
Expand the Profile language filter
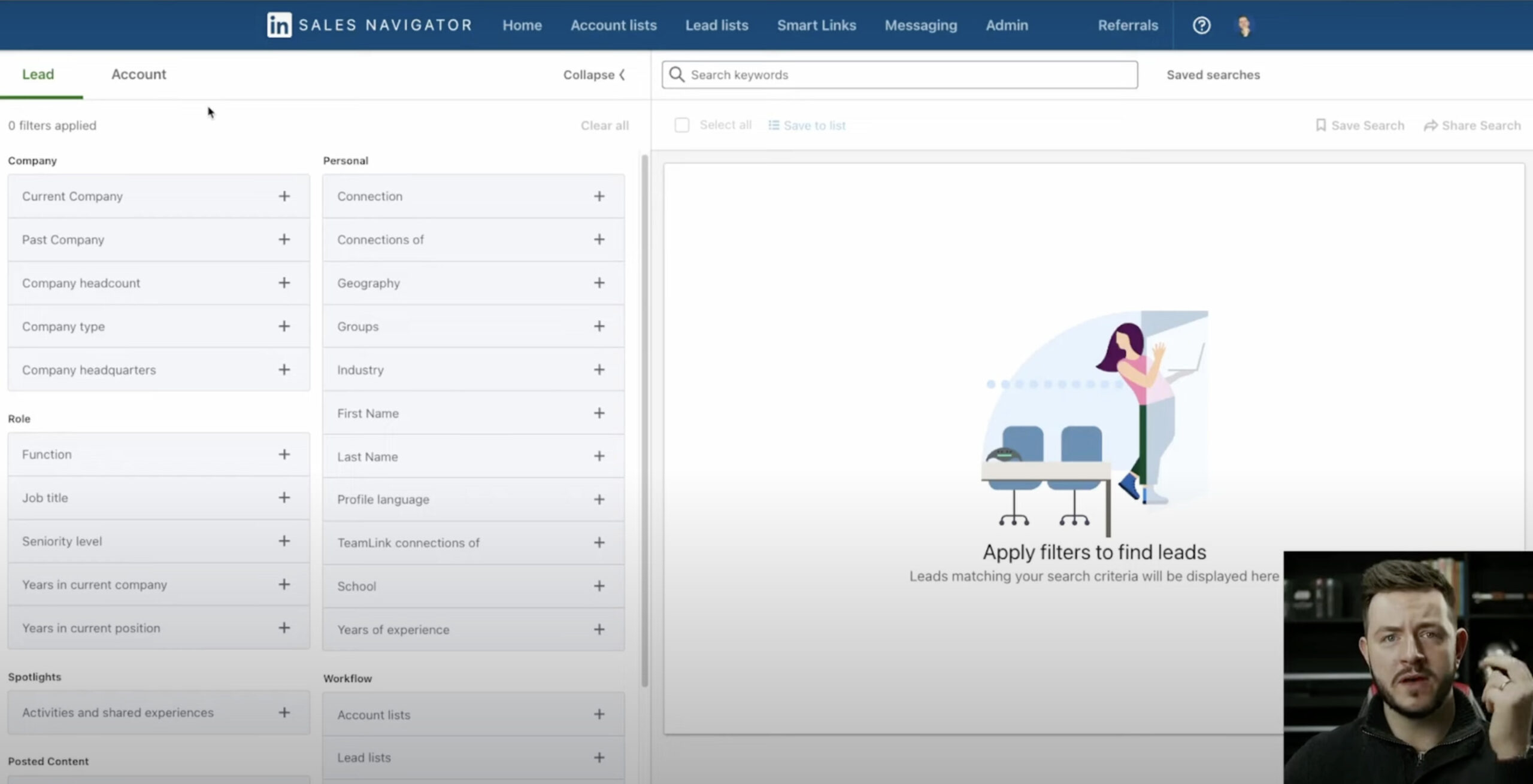[x=473, y=499]
